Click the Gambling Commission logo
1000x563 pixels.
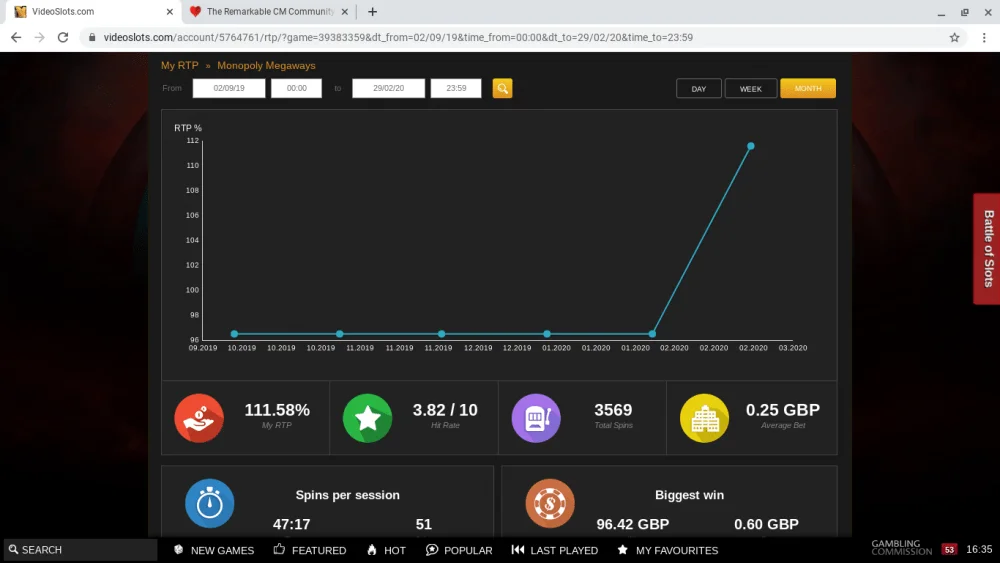pyautogui.click(x=901, y=548)
